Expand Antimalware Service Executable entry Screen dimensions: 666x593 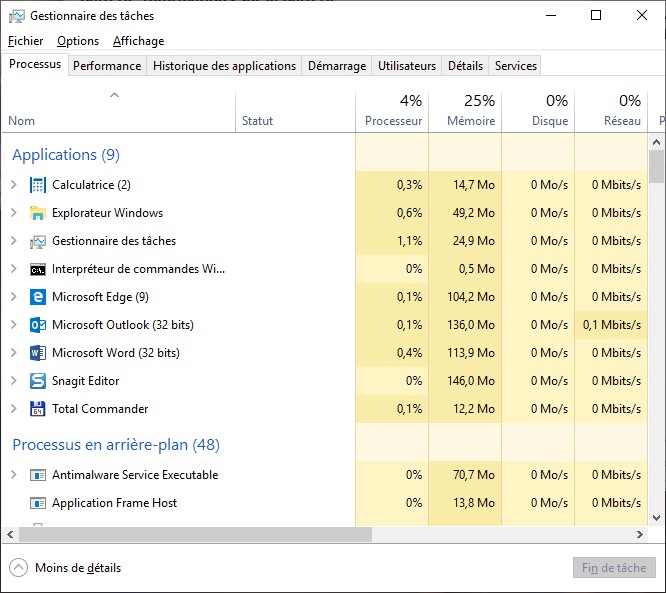click(14, 475)
